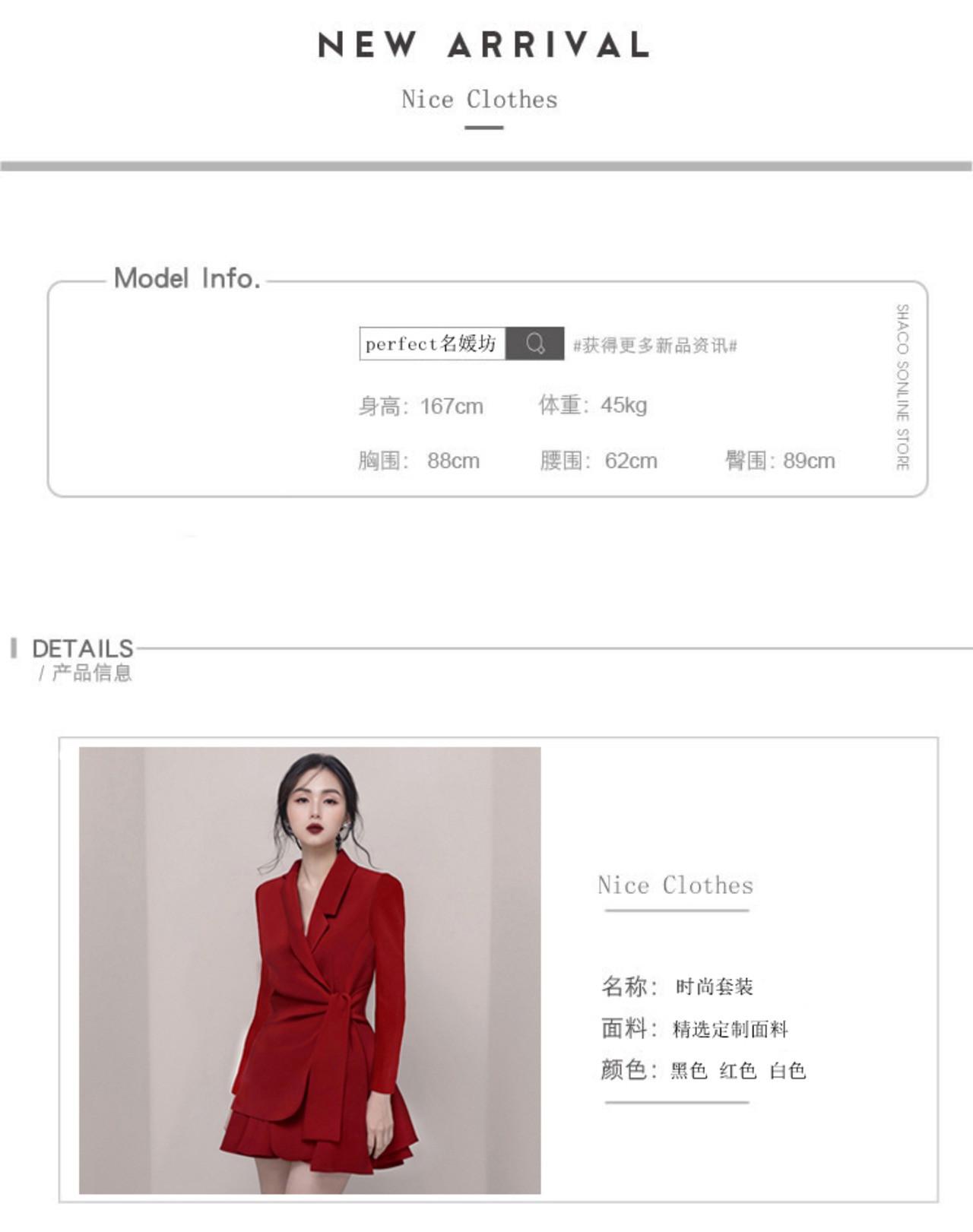
Task: Click the perfect名媛坊 search field
Action: (x=433, y=344)
